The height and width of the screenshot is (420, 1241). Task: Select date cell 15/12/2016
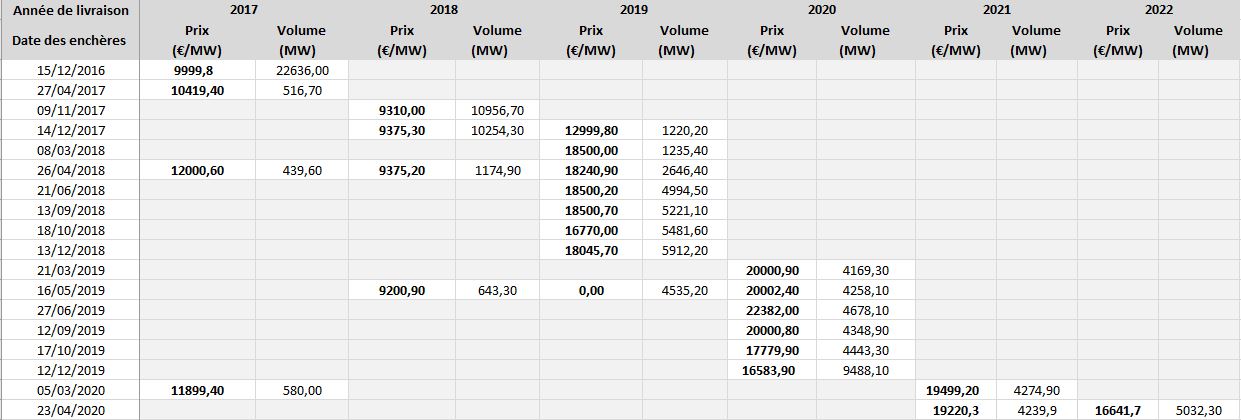tap(70, 70)
